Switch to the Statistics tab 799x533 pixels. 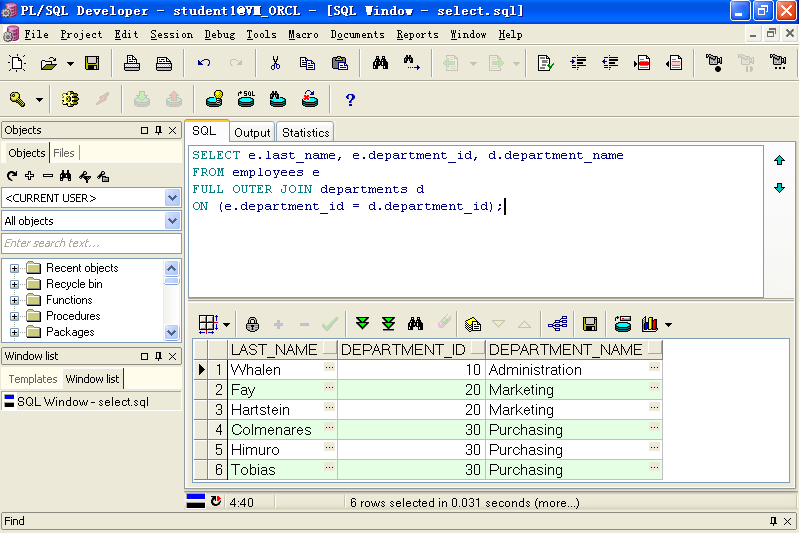[305, 132]
